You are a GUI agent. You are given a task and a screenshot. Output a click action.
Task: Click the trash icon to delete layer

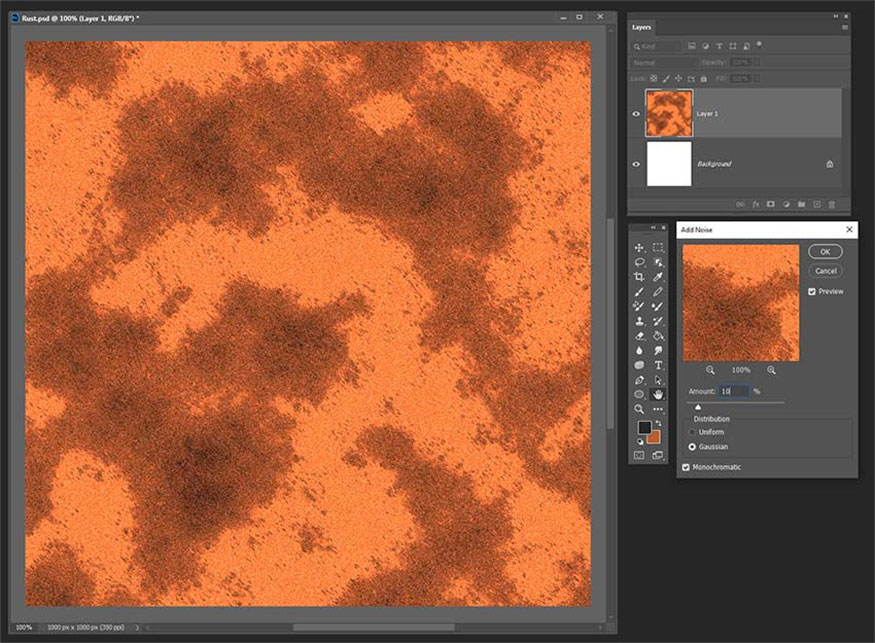pos(831,204)
